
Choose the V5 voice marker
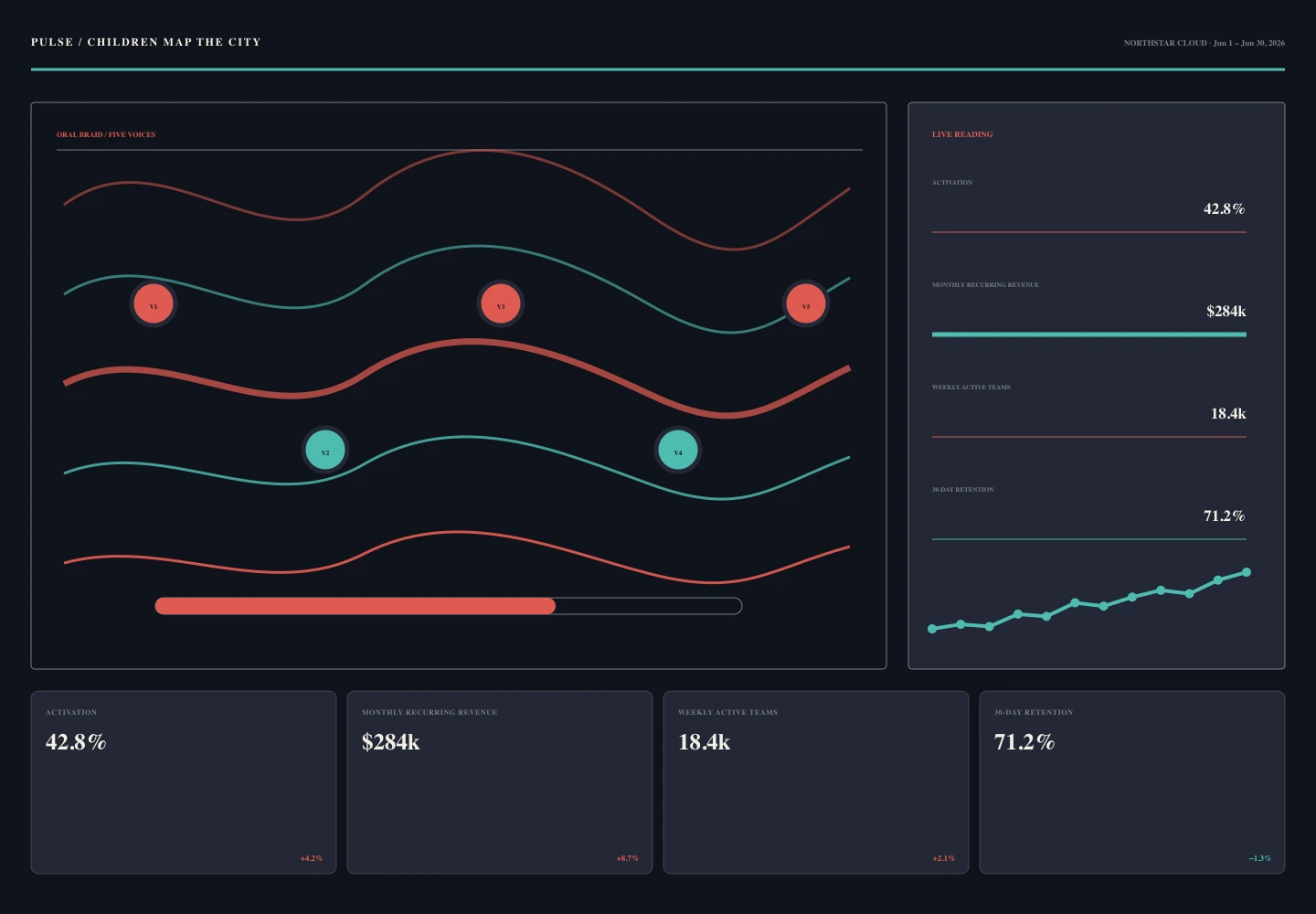pyautogui.click(x=806, y=304)
